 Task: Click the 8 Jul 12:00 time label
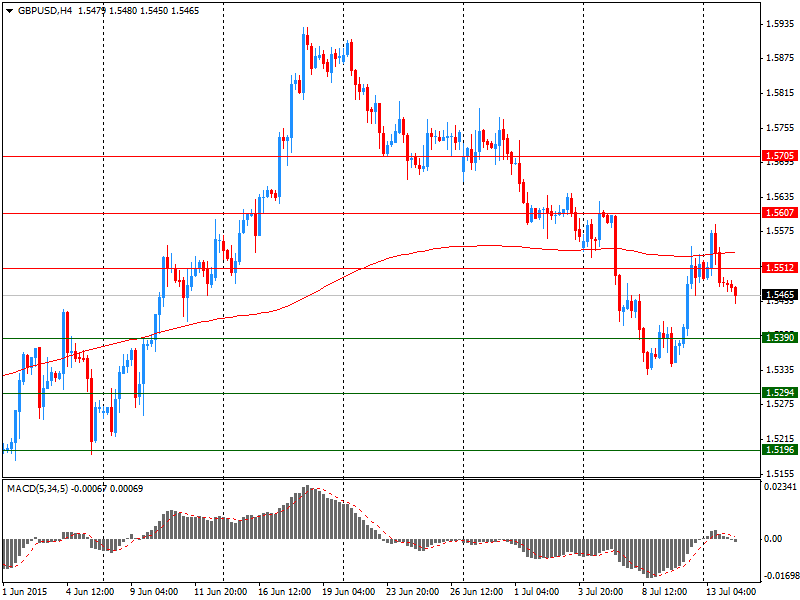click(x=664, y=592)
